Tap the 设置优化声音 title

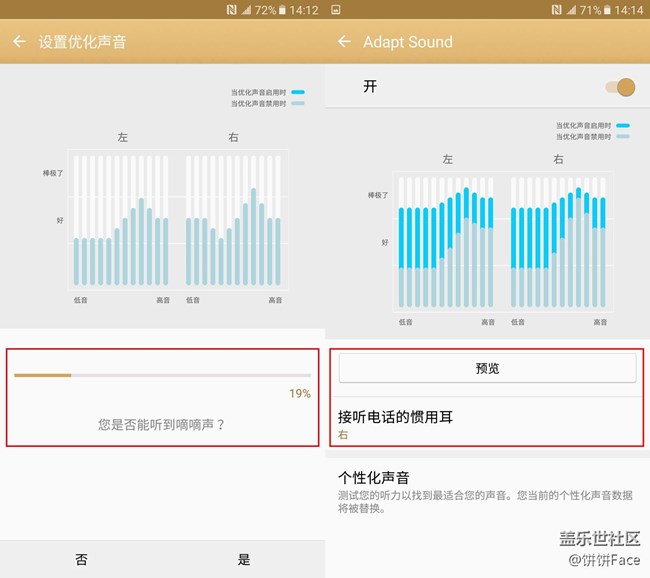[82, 42]
